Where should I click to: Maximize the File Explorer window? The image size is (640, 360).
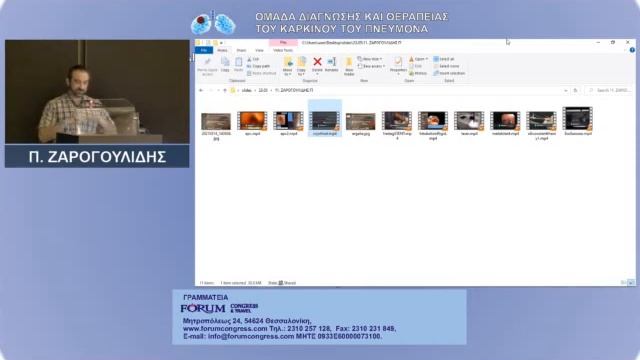point(613,42)
